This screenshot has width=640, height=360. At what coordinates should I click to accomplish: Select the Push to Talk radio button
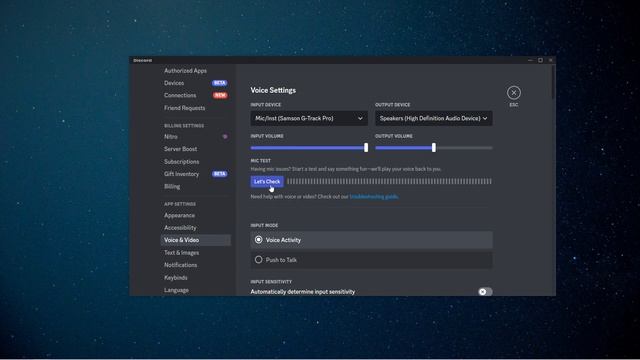258,260
